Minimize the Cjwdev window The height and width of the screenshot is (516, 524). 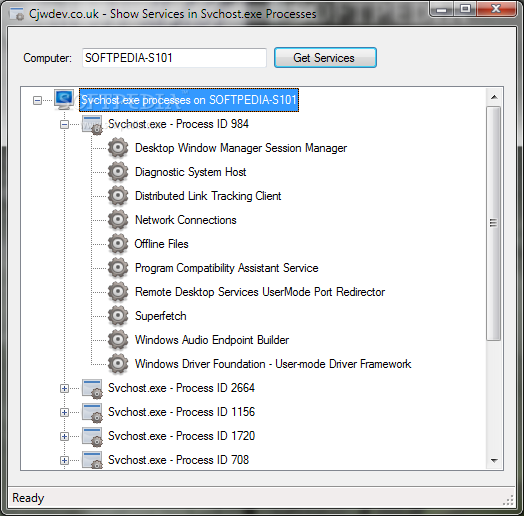pos(441,9)
